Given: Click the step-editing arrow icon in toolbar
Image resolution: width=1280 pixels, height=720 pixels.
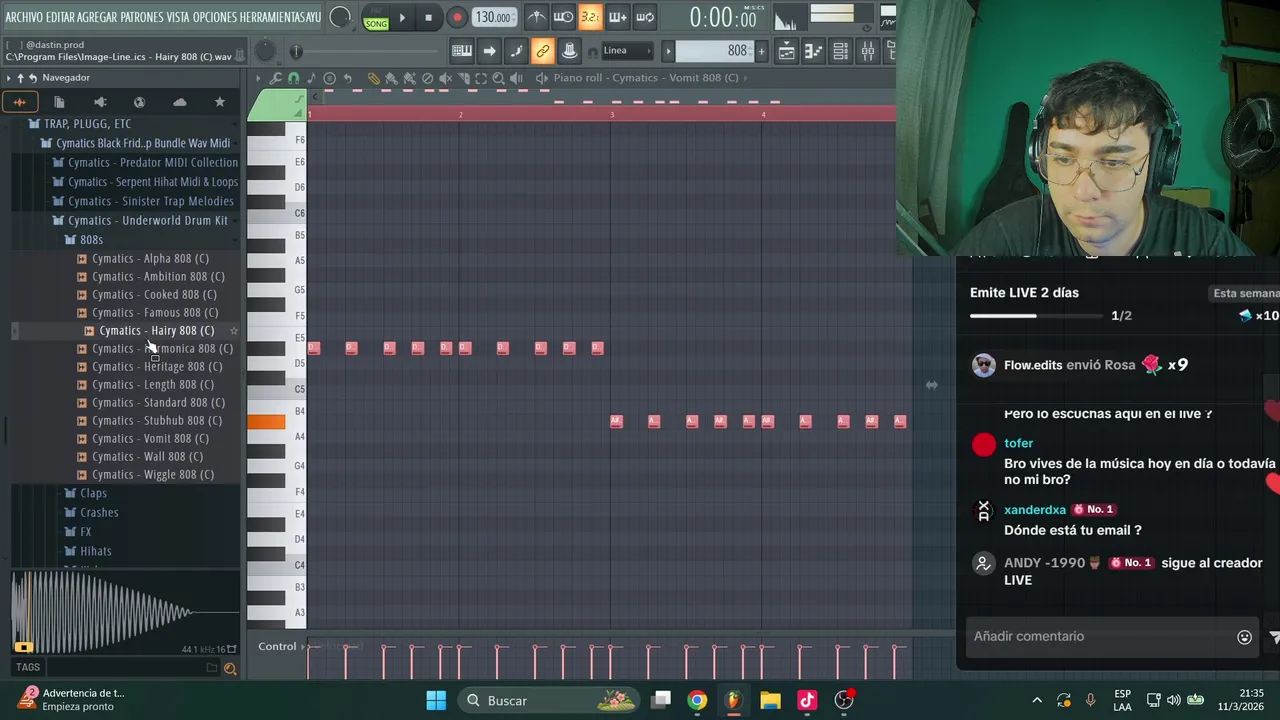Looking at the screenshot, I should pyautogui.click(x=489, y=51).
